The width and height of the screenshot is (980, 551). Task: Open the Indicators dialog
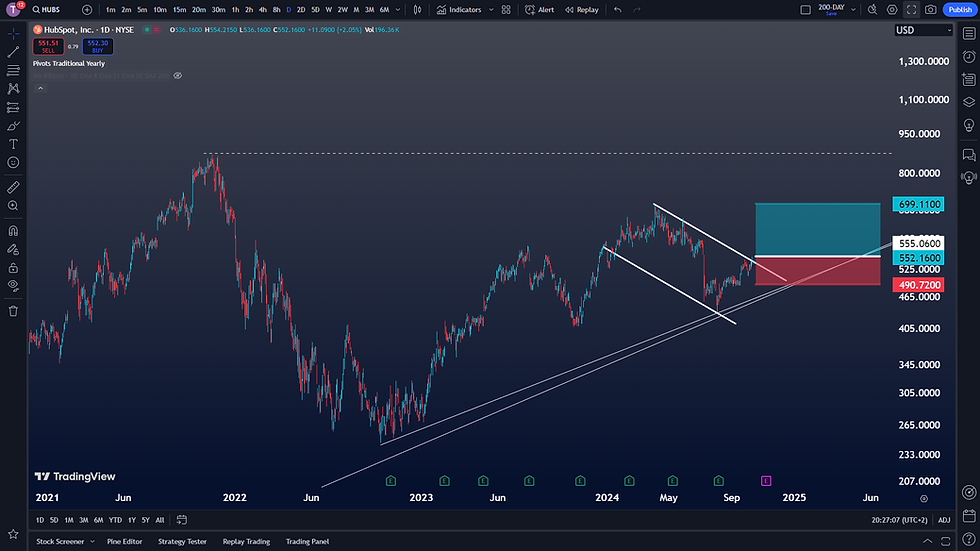point(459,9)
